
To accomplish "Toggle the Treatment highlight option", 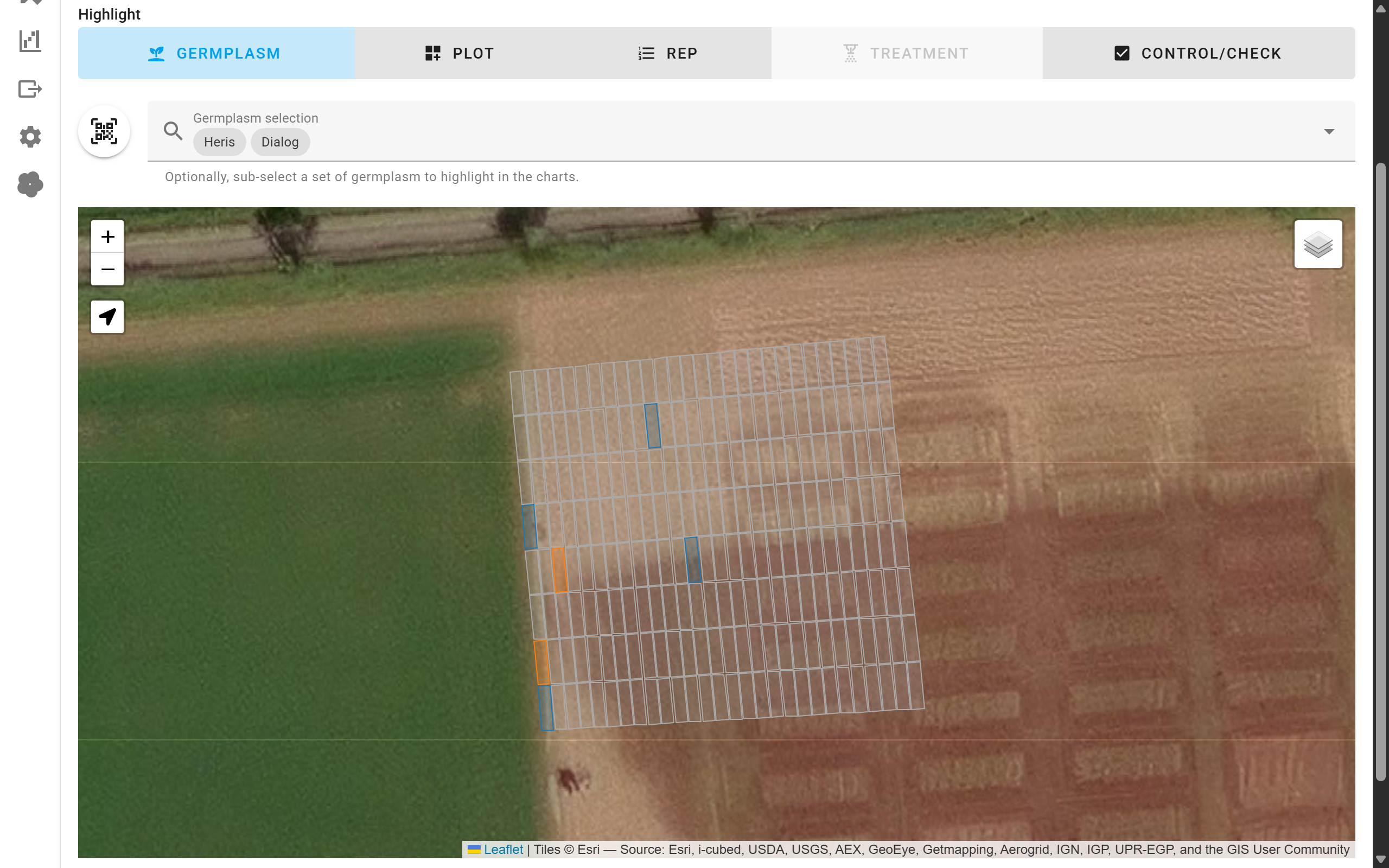I will tap(906, 53).
